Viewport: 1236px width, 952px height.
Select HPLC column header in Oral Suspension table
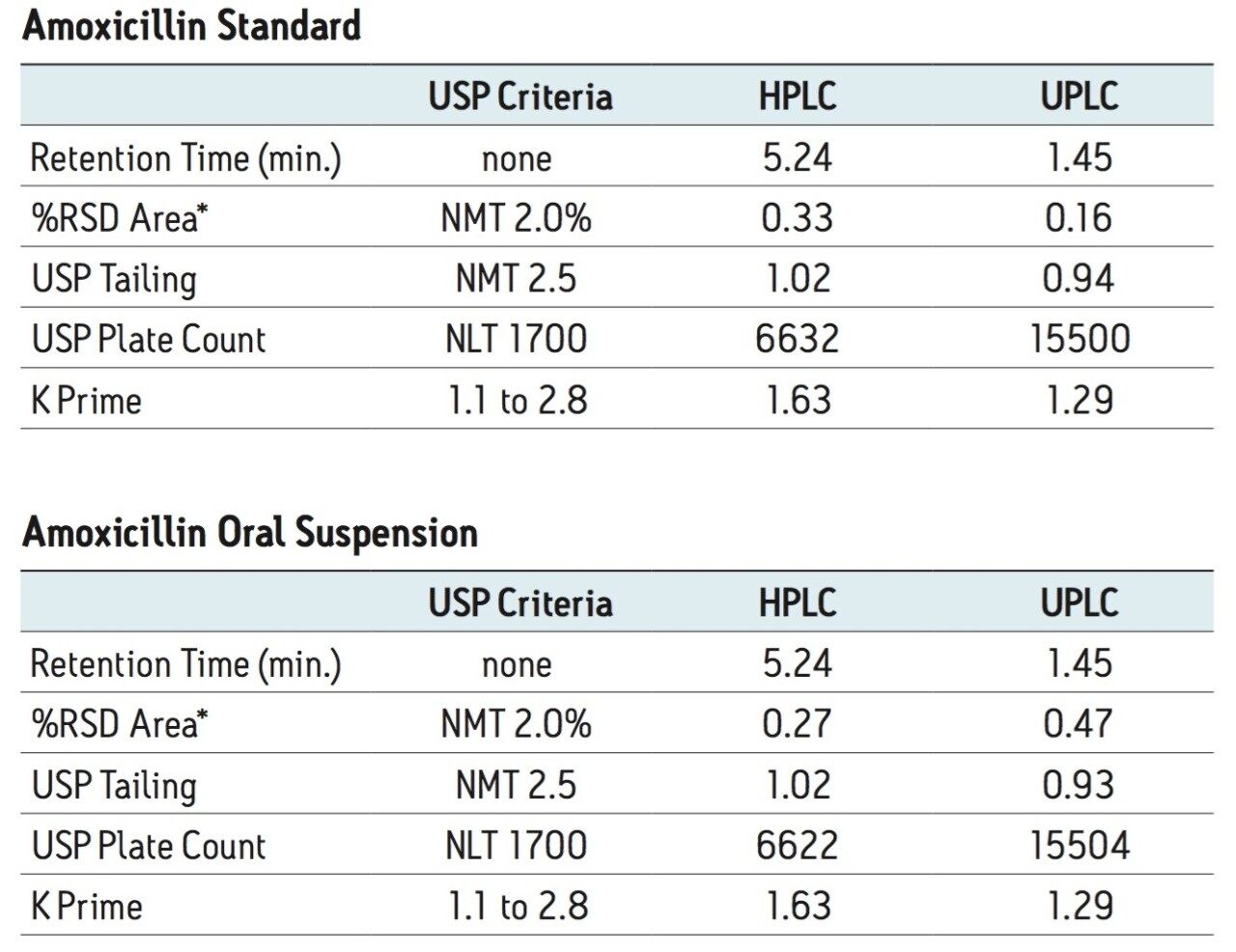click(x=797, y=602)
